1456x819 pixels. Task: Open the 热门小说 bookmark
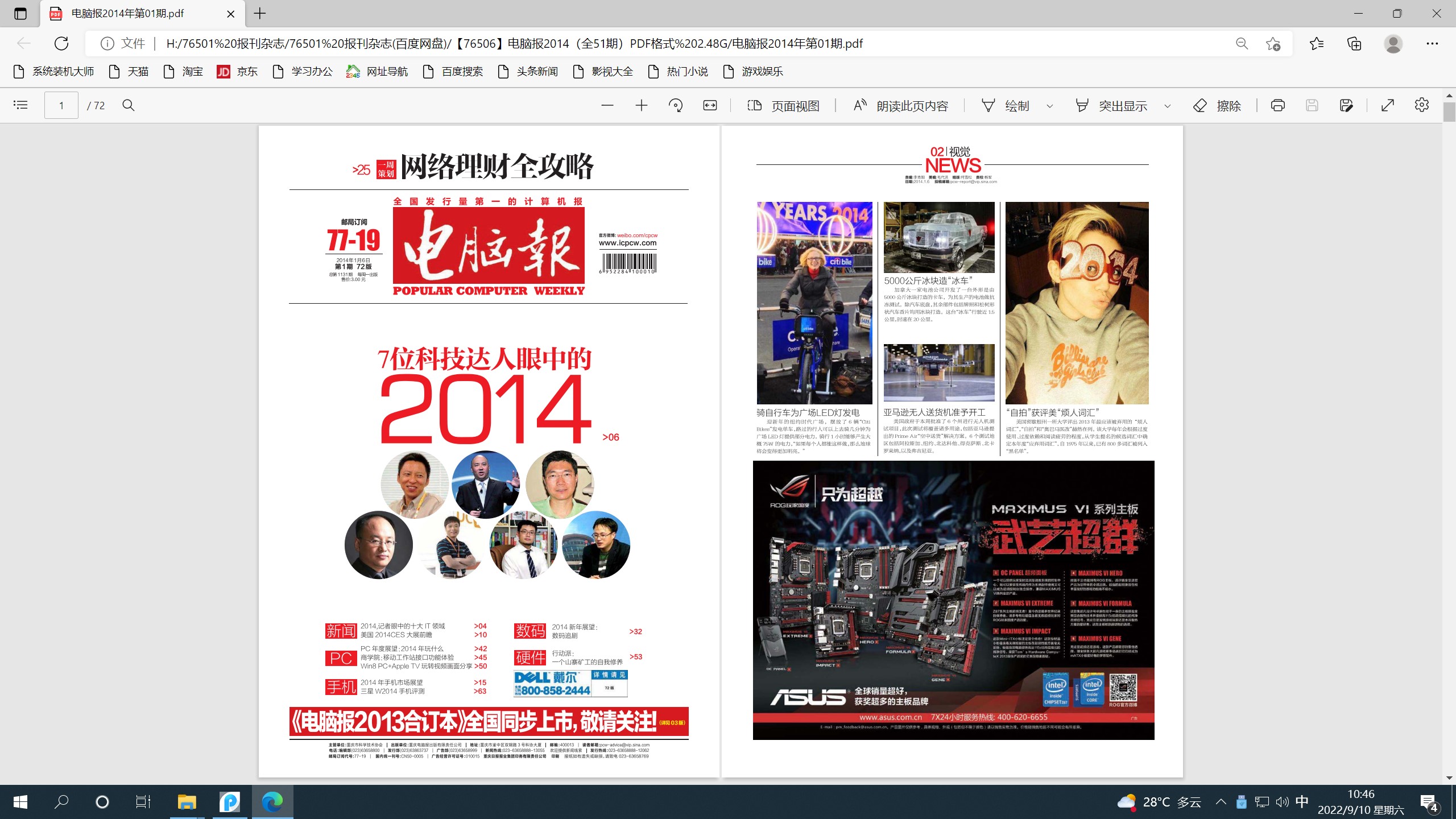pos(678,72)
